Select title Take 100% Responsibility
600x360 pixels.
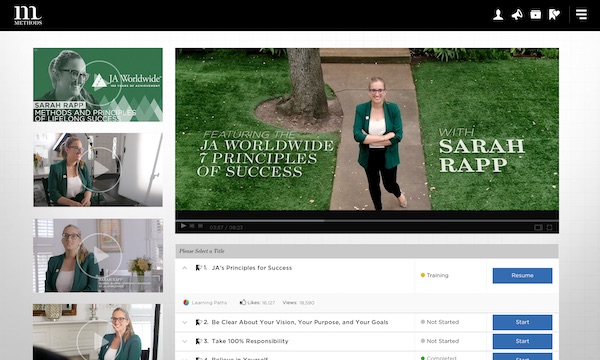tap(249, 341)
